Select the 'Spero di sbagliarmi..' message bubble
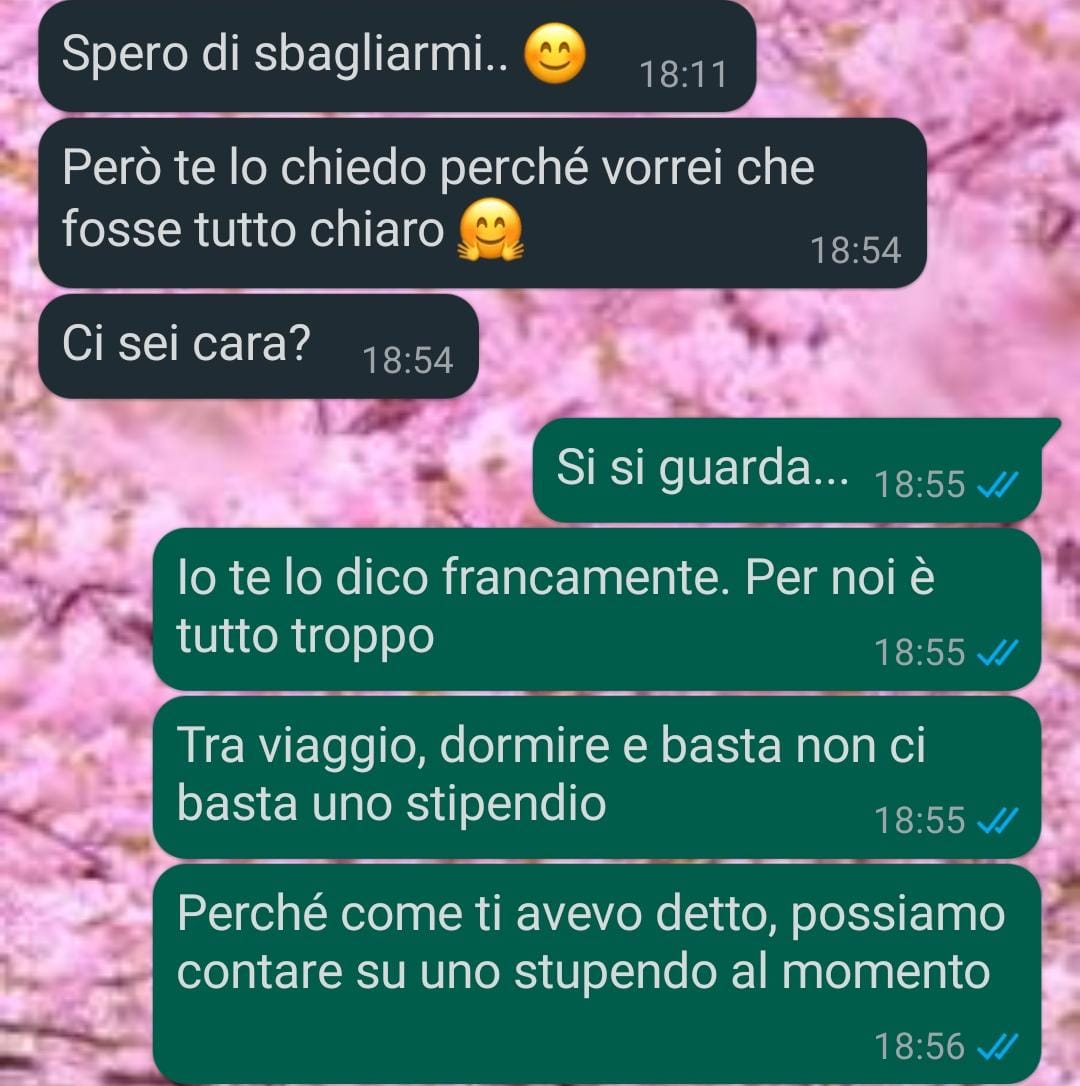The height and width of the screenshot is (1086, 1080). tap(397, 55)
